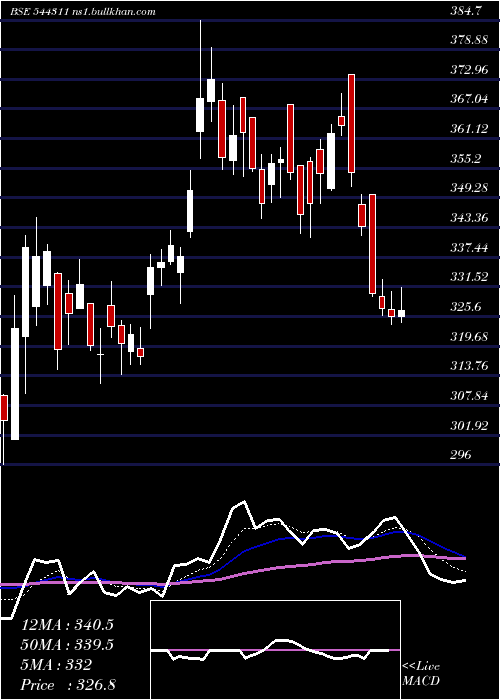
Task: Click the 307.84 price label
Action: (x=469, y=396)
